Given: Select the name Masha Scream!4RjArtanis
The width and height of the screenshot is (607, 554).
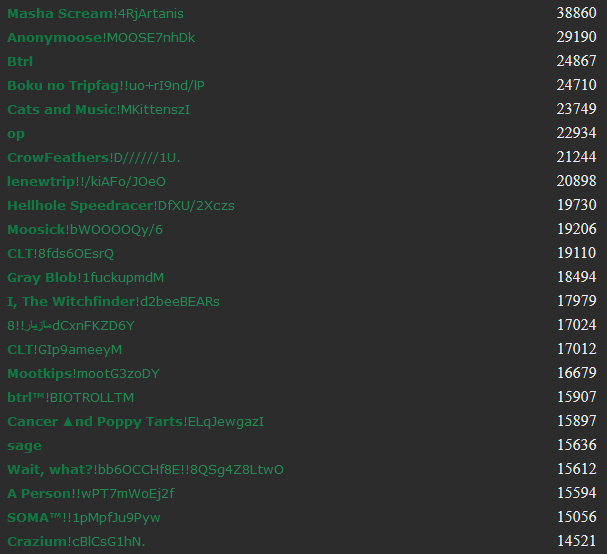Looking at the screenshot, I should 95,14.
